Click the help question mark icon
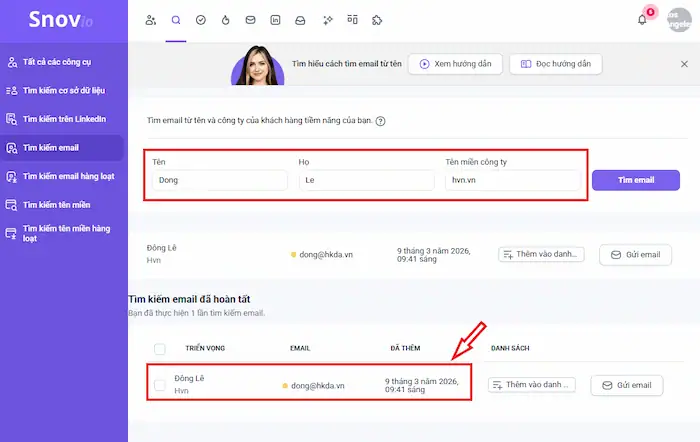Image resolution: width=700 pixels, height=442 pixels. (381, 121)
